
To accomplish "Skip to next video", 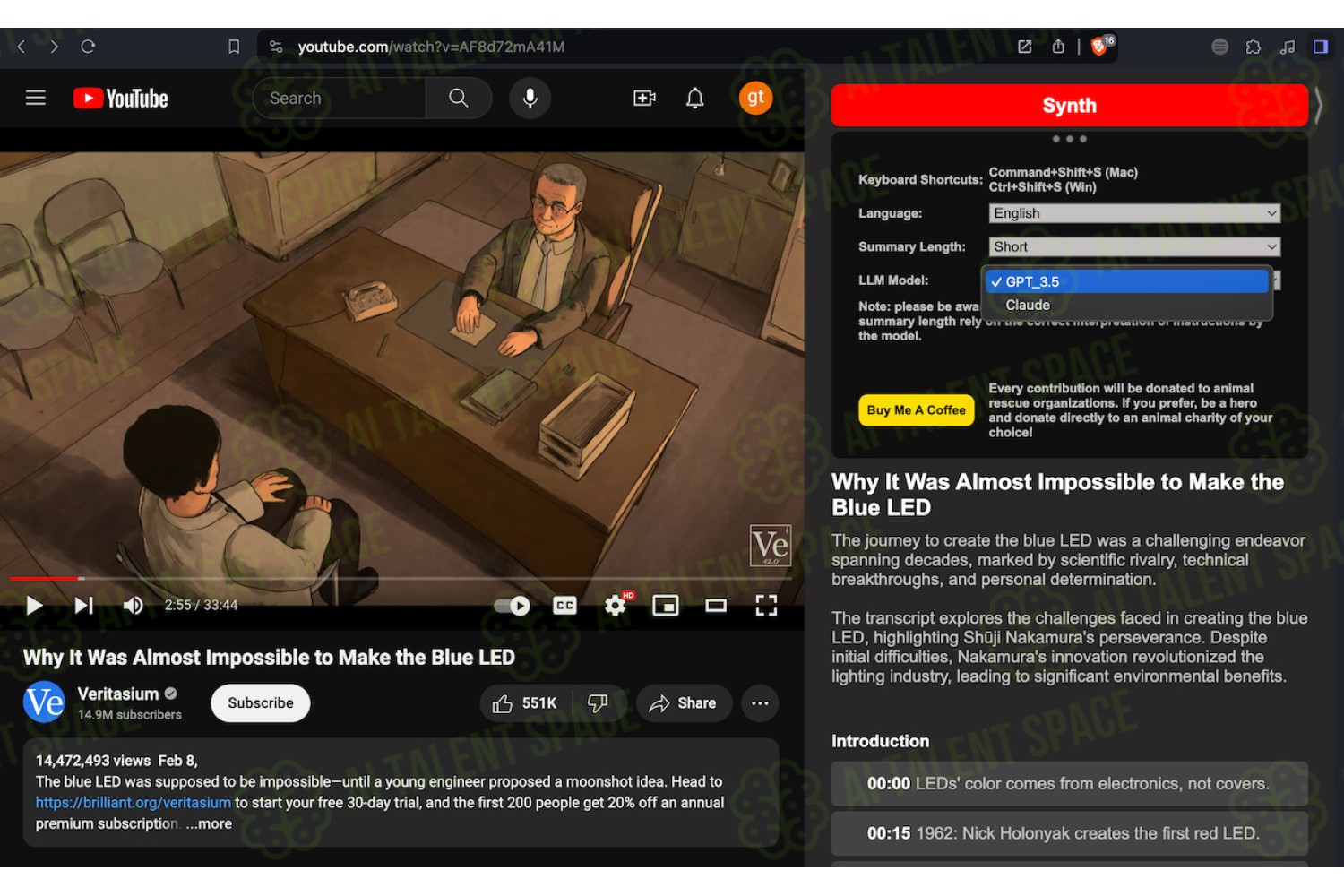I will (83, 606).
